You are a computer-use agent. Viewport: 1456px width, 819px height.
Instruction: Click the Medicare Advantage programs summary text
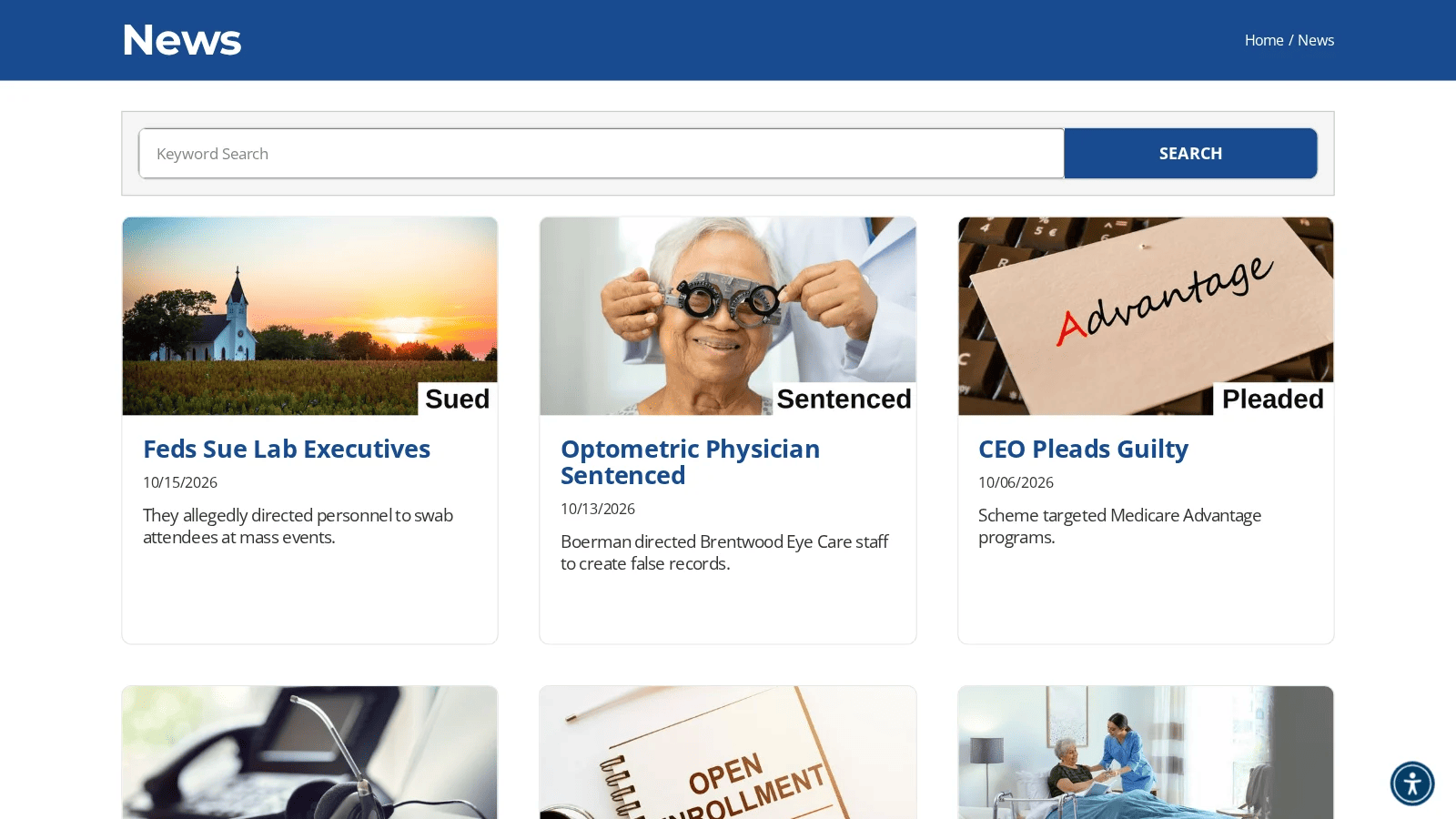[1119, 526]
